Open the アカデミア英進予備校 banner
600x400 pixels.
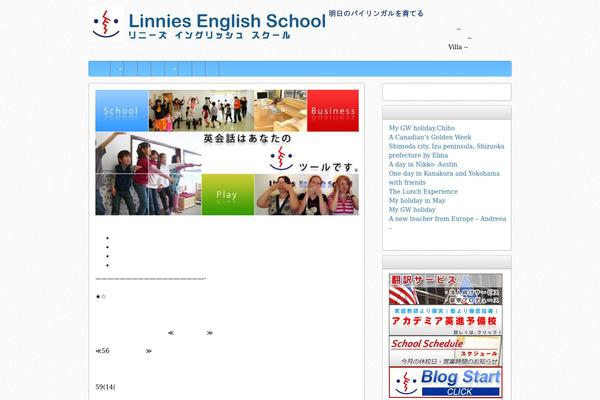446,320
